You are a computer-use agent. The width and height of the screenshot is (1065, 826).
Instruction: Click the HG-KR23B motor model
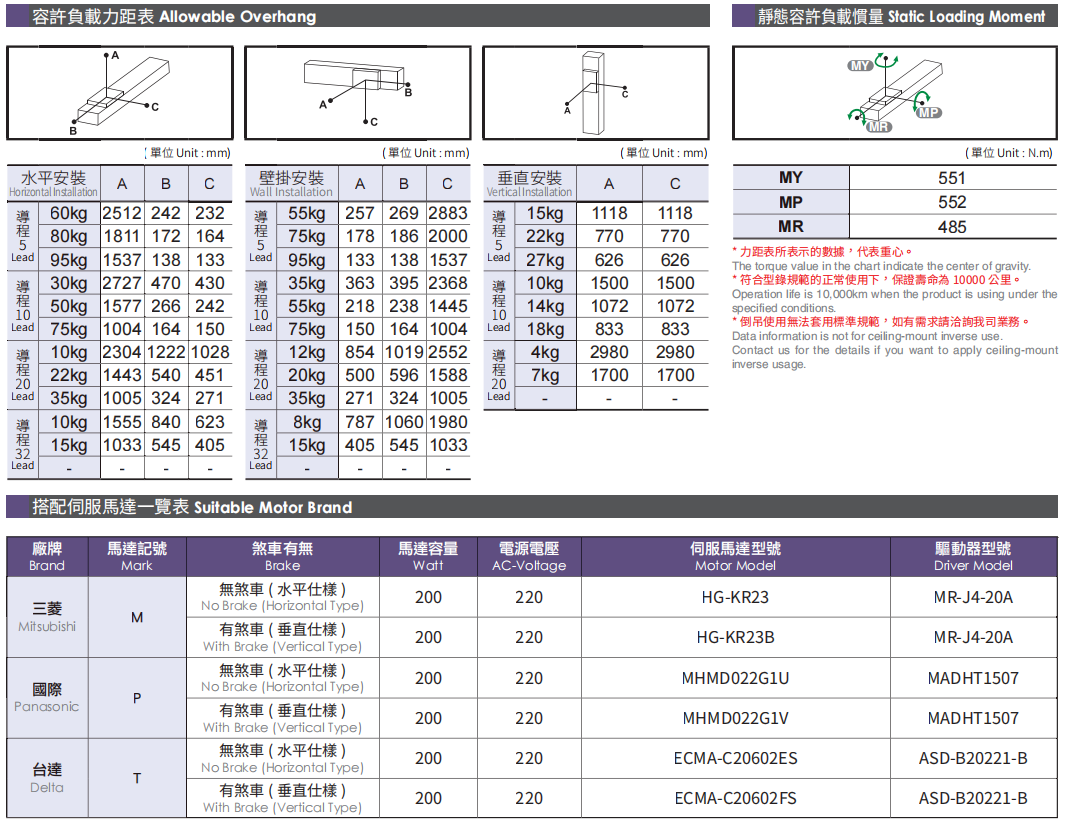(x=735, y=637)
